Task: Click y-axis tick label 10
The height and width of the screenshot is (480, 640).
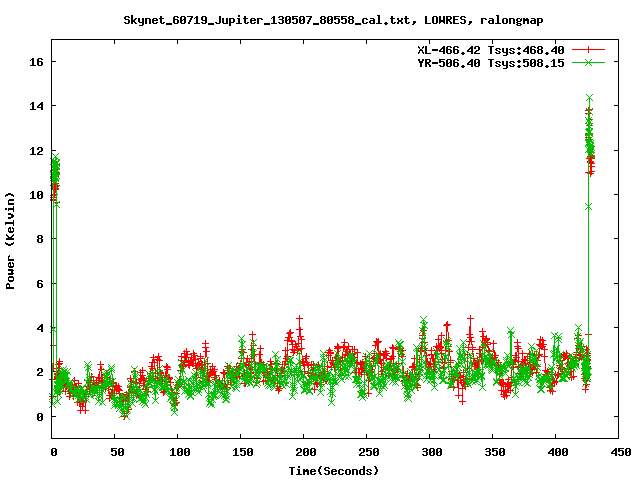Action: click(36, 195)
